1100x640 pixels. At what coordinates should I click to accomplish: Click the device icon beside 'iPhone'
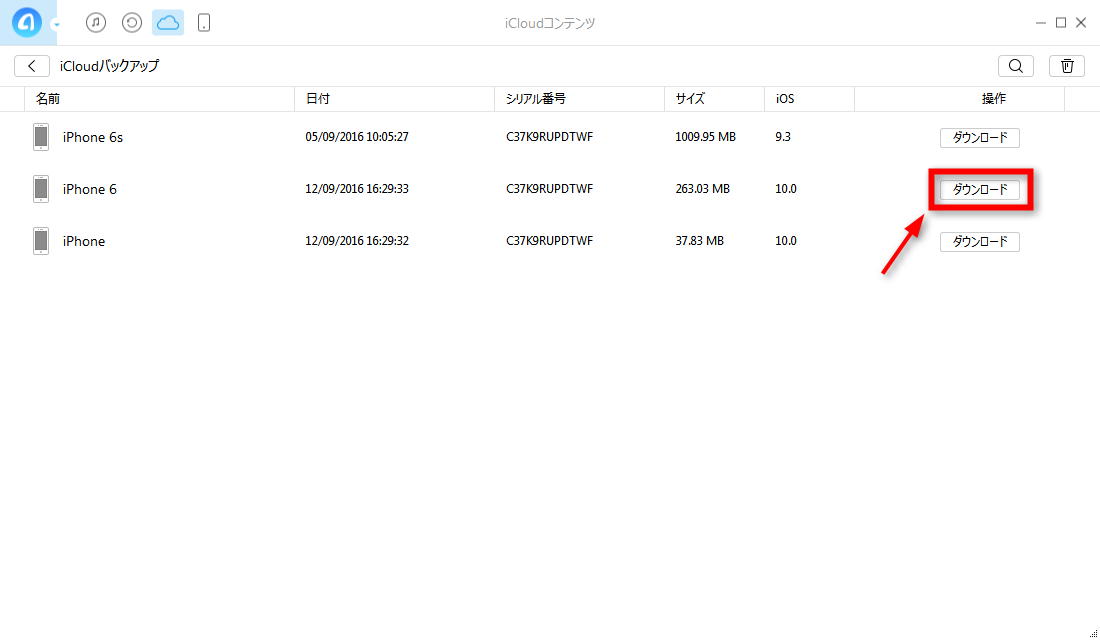(x=41, y=241)
